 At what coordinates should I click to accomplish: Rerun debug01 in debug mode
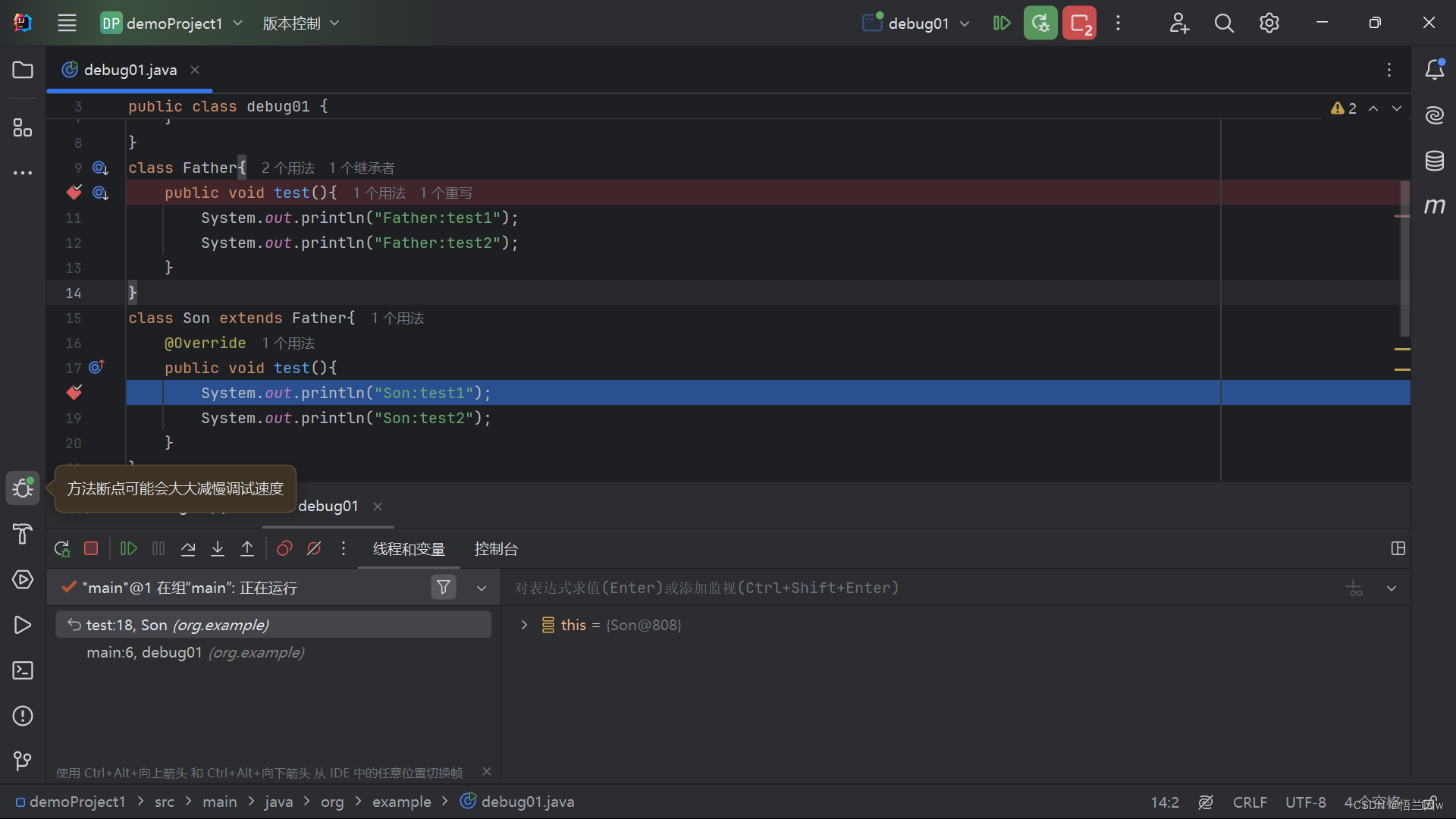[x=1040, y=23]
